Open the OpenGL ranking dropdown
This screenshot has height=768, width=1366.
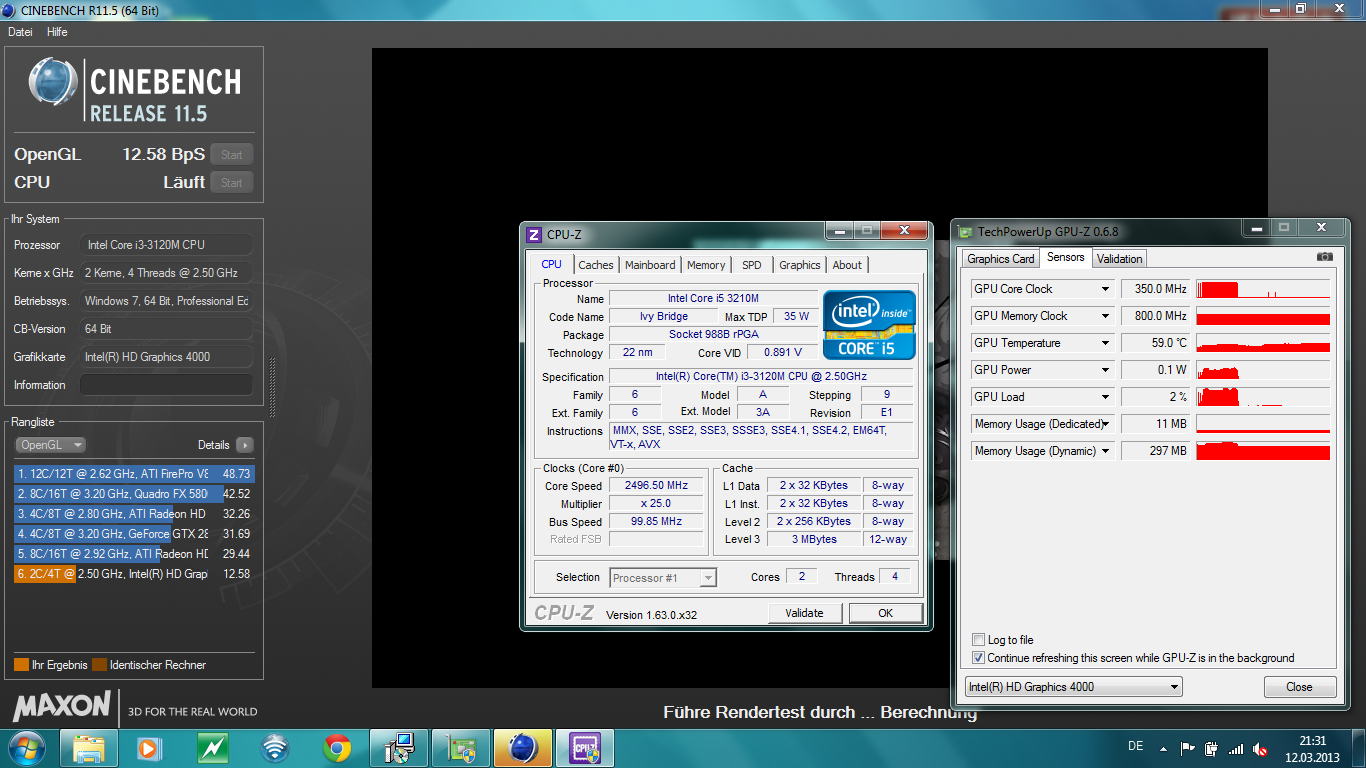(51, 445)
